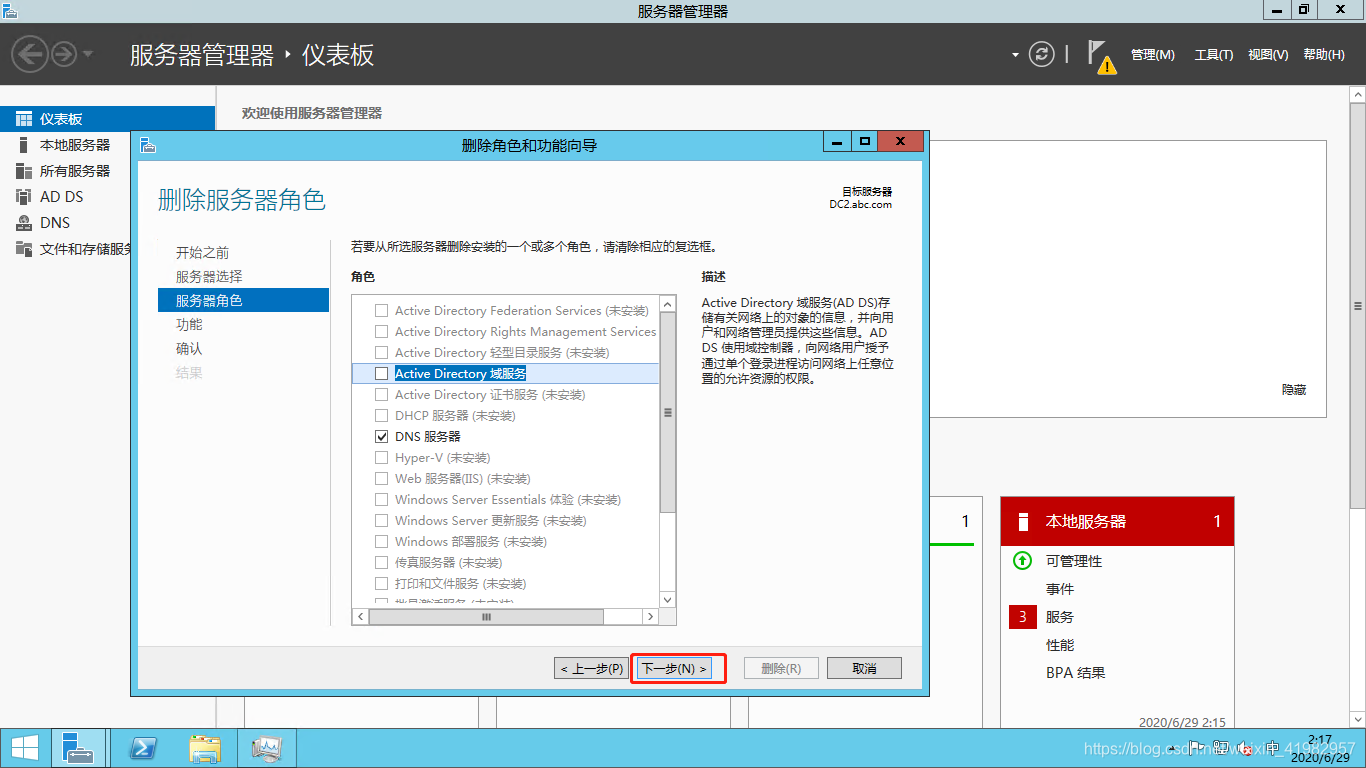
Task: Go to the 功能 wizard step
Action: 189,325
